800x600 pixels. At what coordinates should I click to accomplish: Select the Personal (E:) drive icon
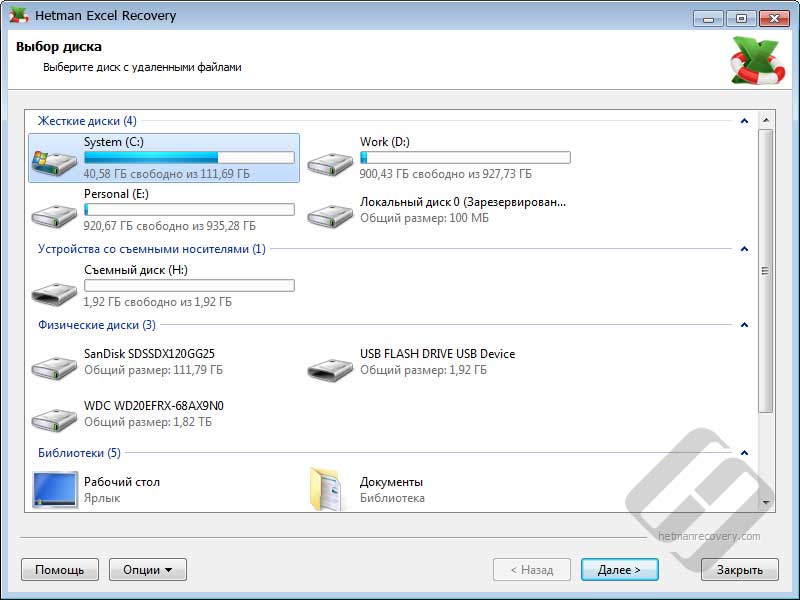[x=54, y=215]
